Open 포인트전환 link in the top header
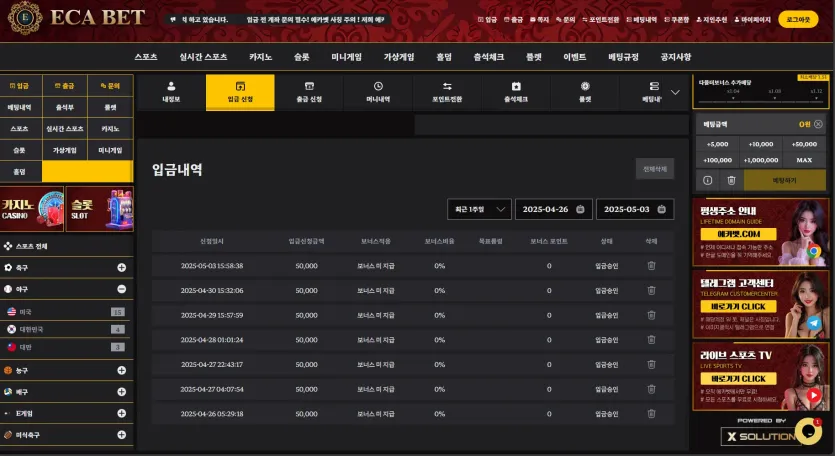This screenshot has width=835, height=456. point(601,20)
